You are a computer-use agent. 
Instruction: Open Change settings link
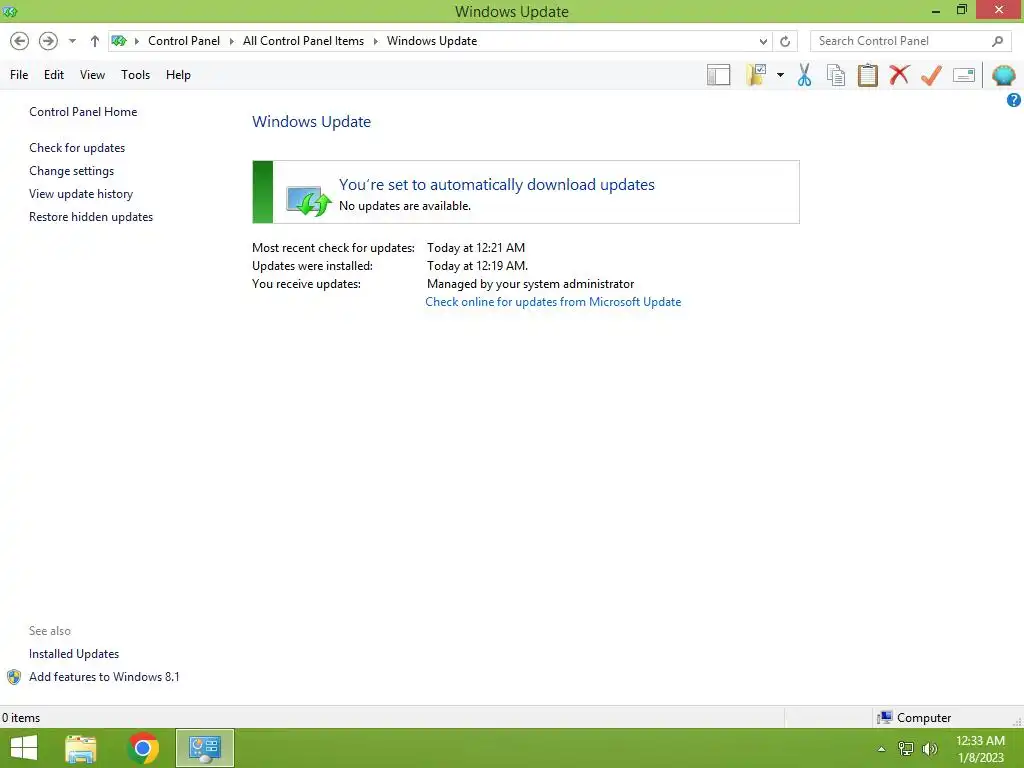(x=71, y=171)
